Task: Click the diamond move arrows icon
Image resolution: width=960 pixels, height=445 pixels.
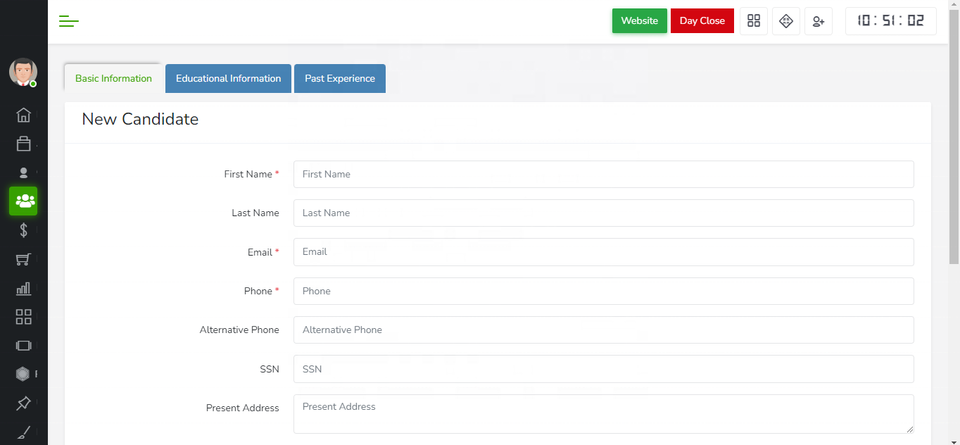Action: 786,21
